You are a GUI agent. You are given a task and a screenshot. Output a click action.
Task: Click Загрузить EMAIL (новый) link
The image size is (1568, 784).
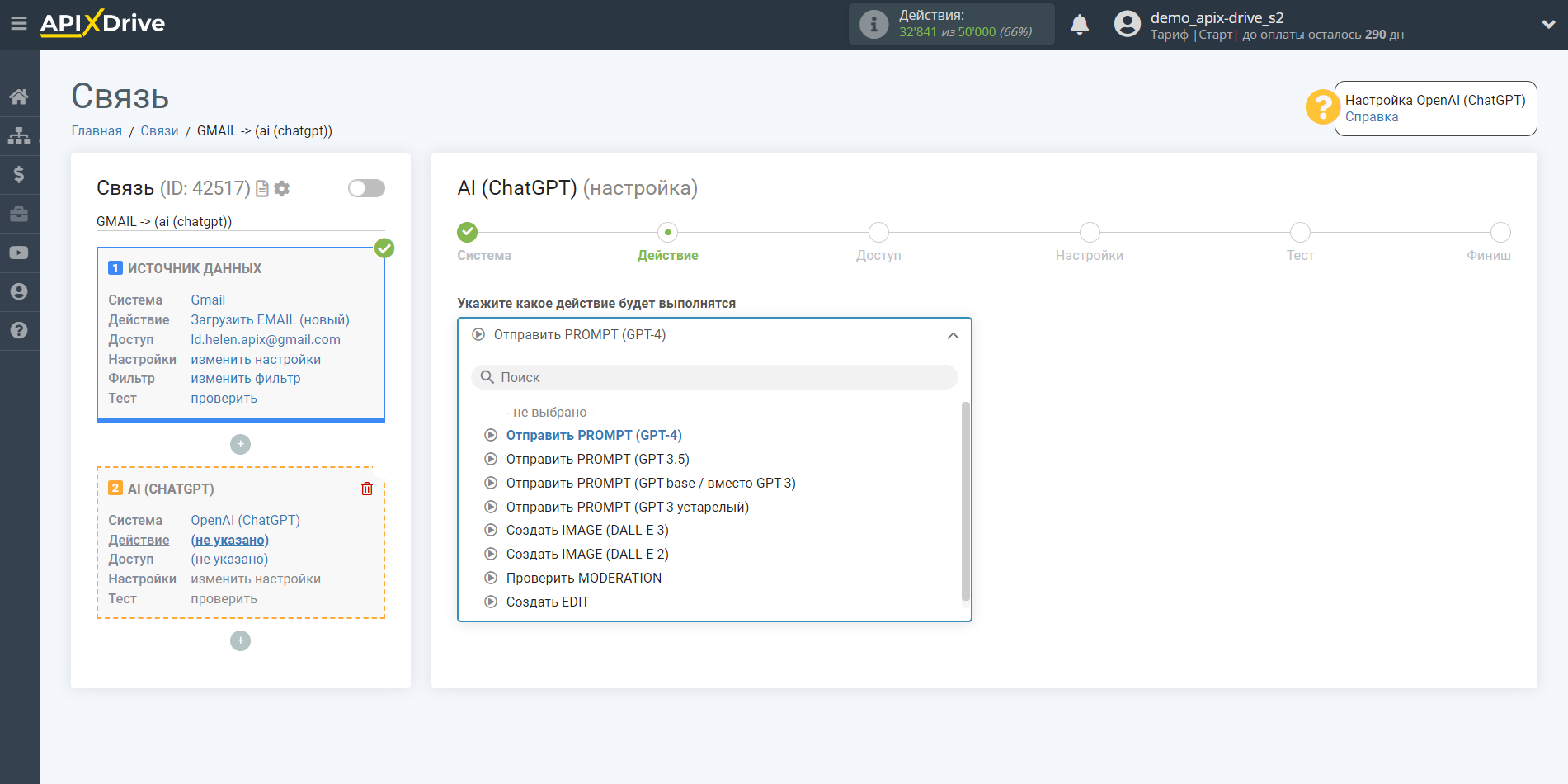[270, 319]
